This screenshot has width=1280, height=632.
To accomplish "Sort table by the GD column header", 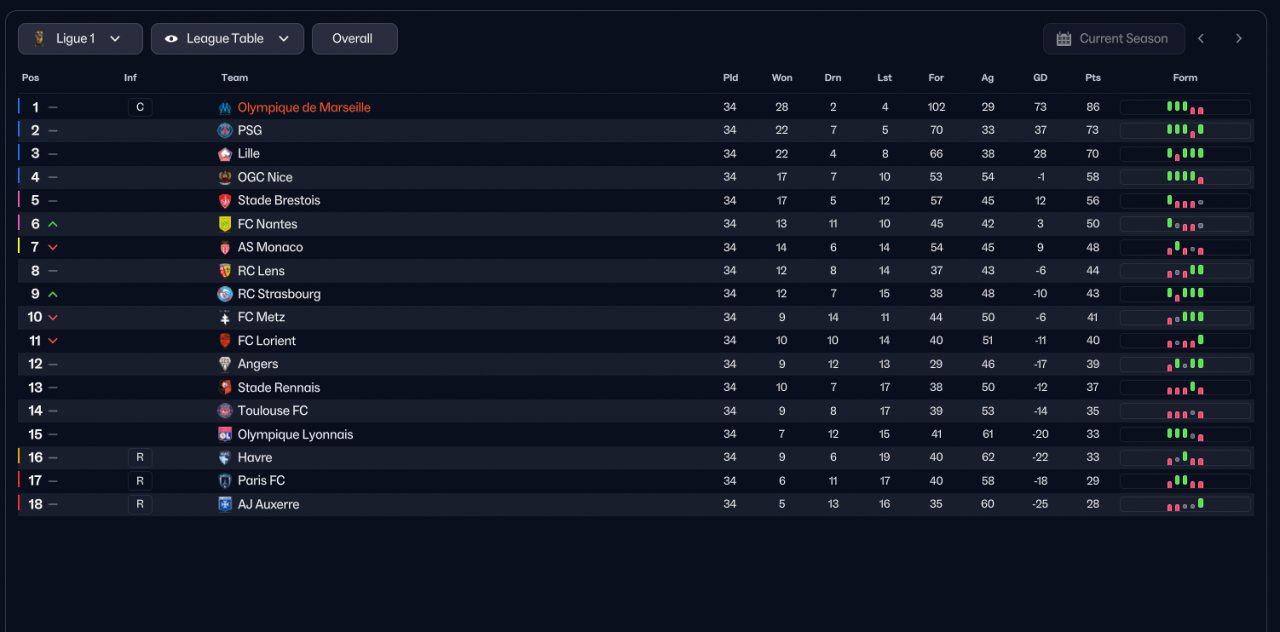I will pos(1040,78).
